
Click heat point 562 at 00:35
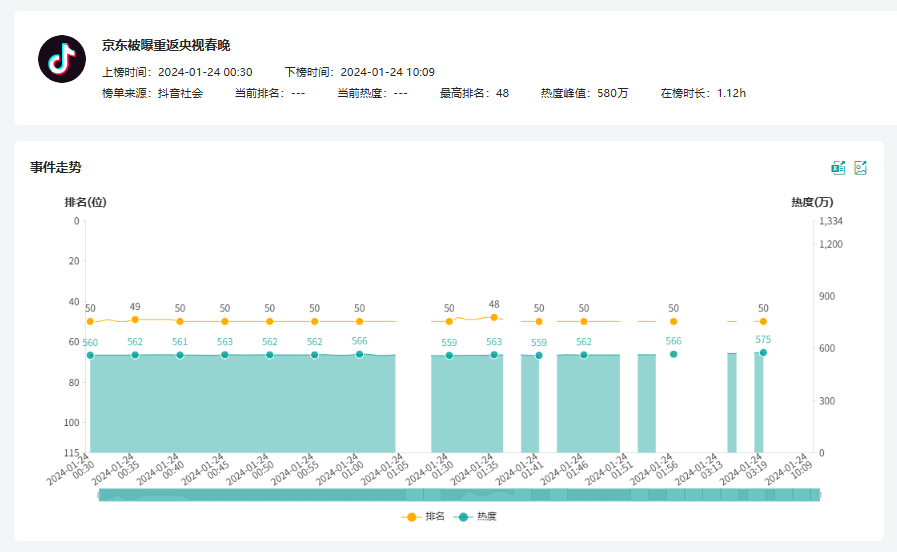click(135, 355)
